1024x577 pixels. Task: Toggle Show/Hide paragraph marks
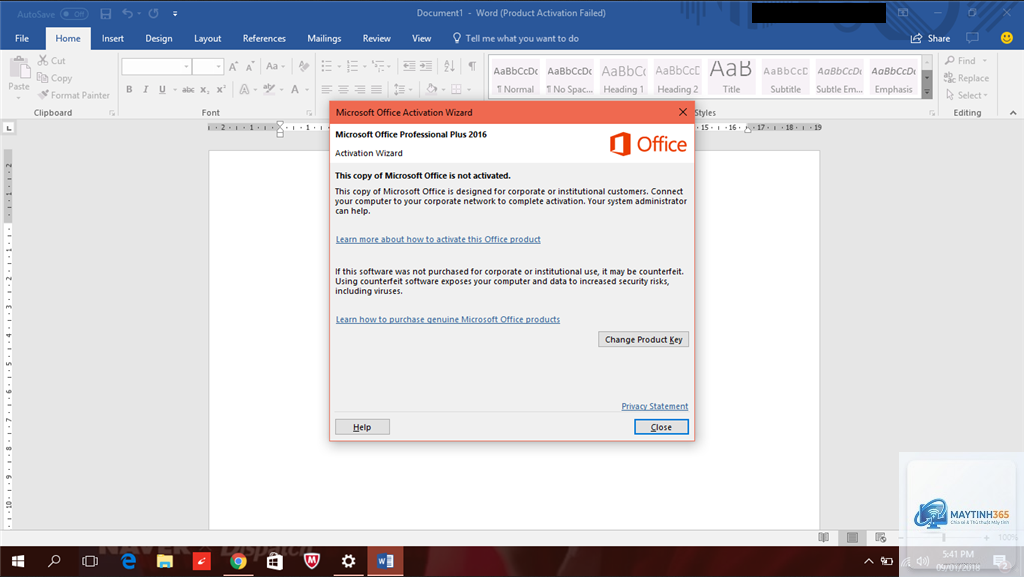pos(472,67)
